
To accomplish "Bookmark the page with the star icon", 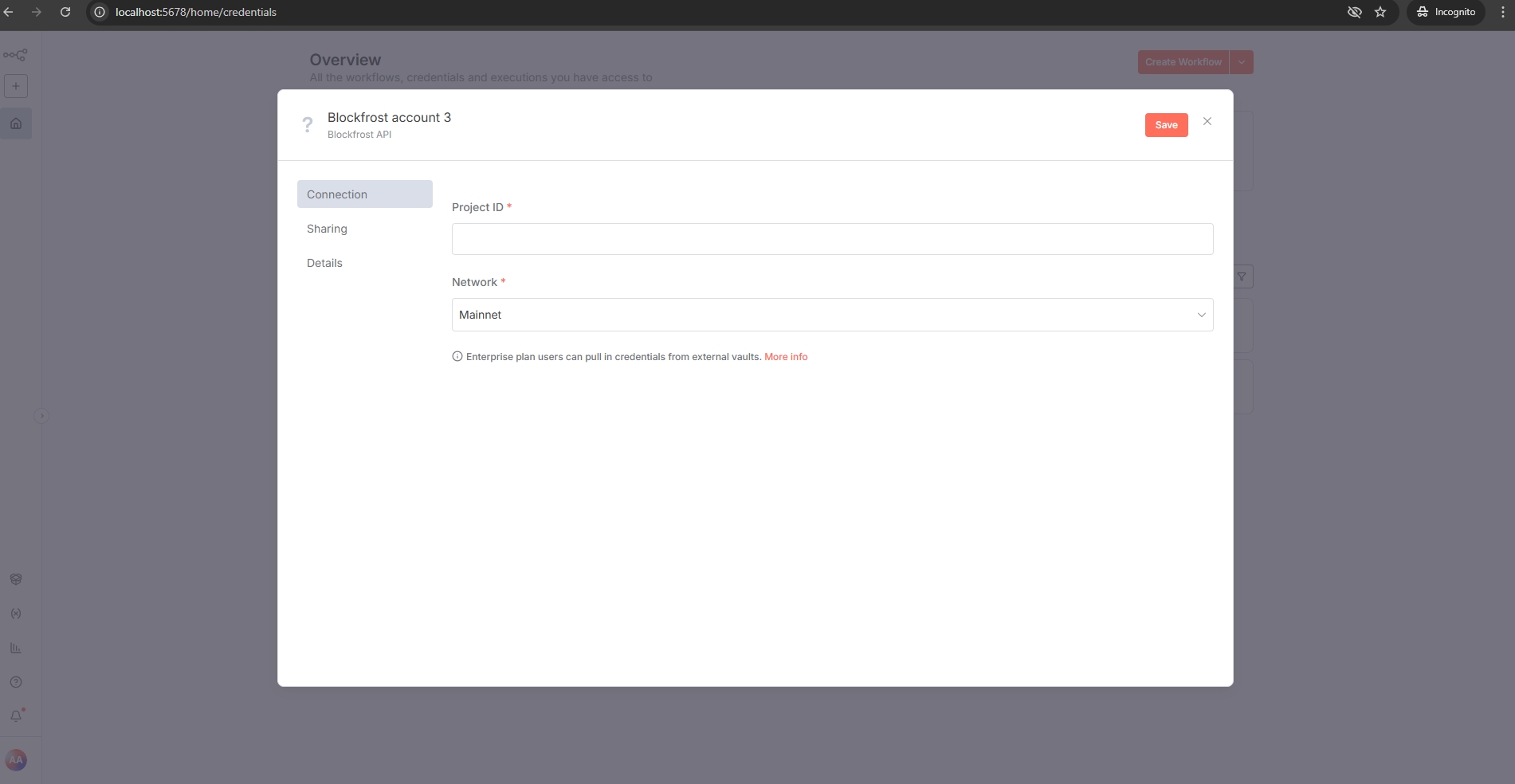I will (1380, 12).
